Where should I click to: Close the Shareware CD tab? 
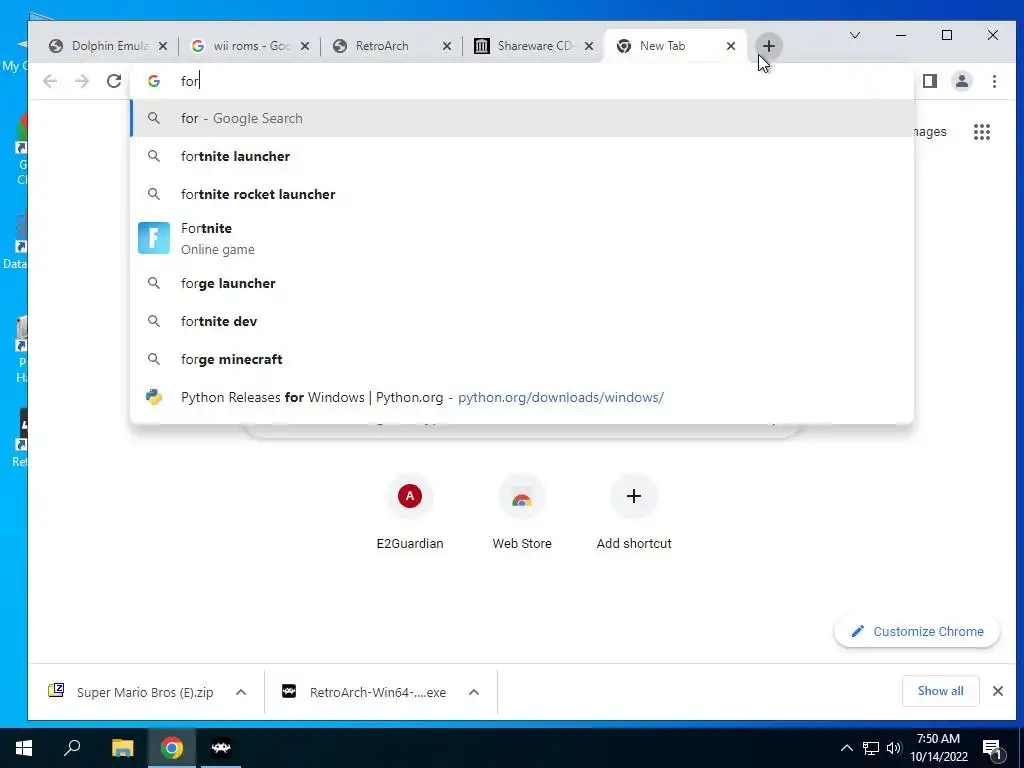coord(589,46)
